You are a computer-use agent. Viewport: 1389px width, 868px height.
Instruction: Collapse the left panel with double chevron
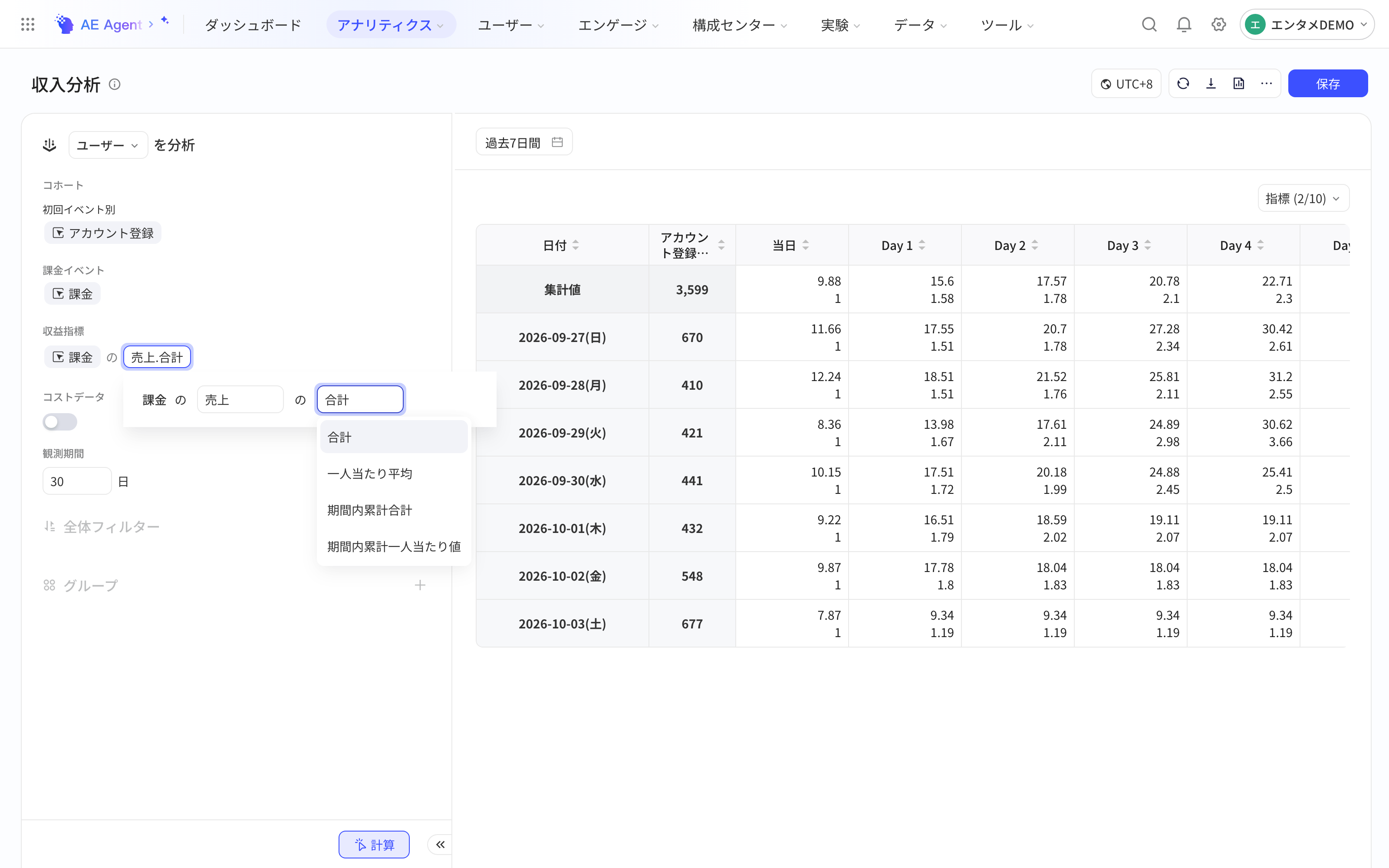(440, 845)
